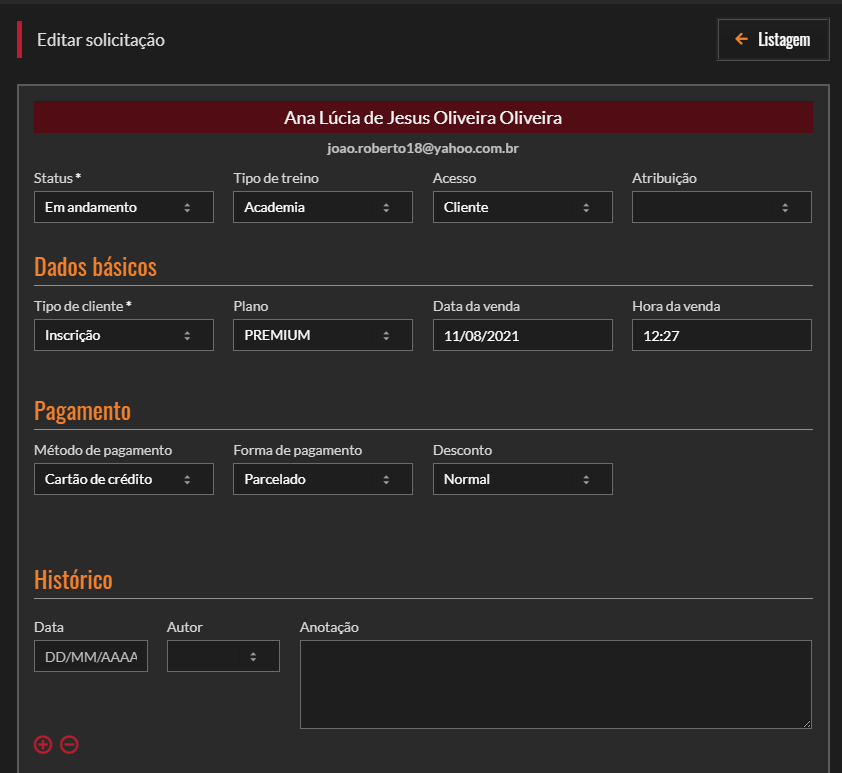This screenshot has width=842, height=773.
Task: Open the Autor dropdown in Histórico
Action: coord(223,656)
